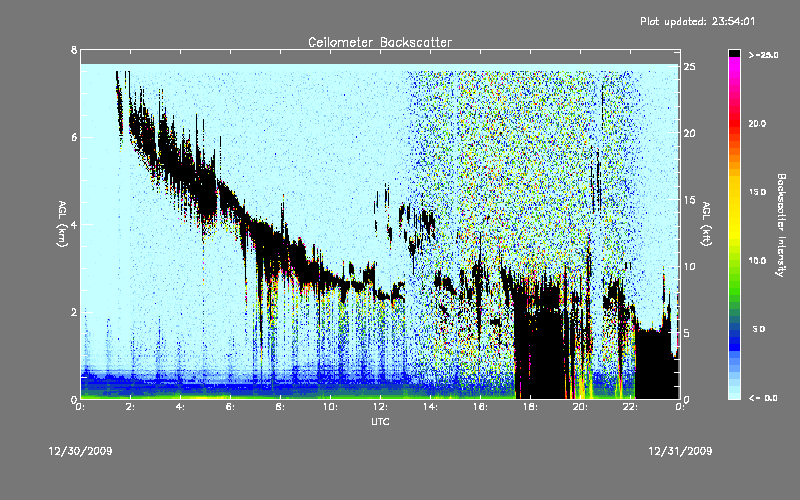
Task: Click the 'UTC' x-axis label
Action: coord(380,421)
